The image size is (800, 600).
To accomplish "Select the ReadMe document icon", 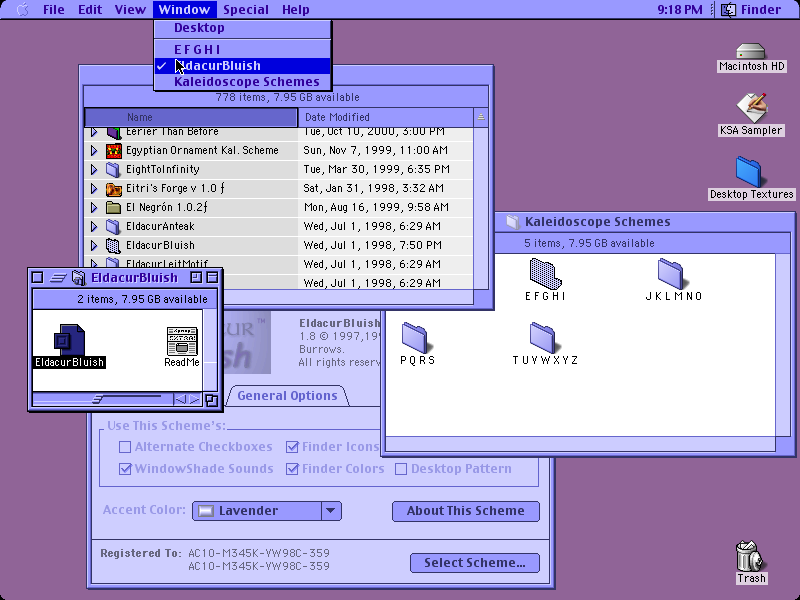I will click(182, 341).
